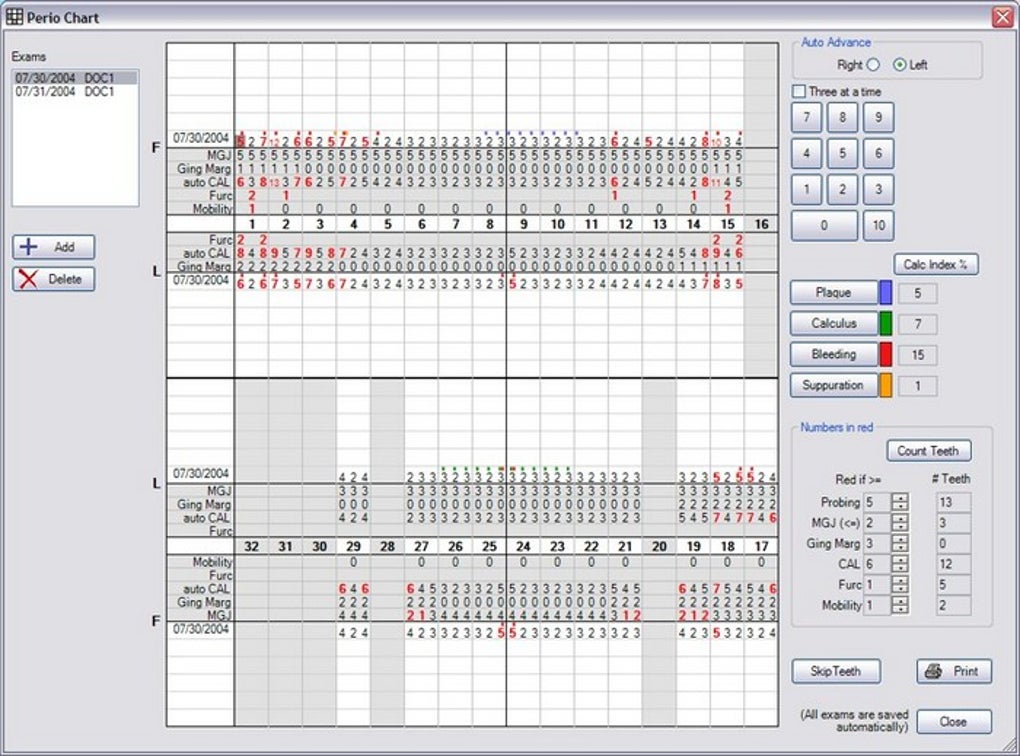The height and width of the screenshot is (756, 1020).
Task: Click the keypad button 6
Action: pos(878,154)
